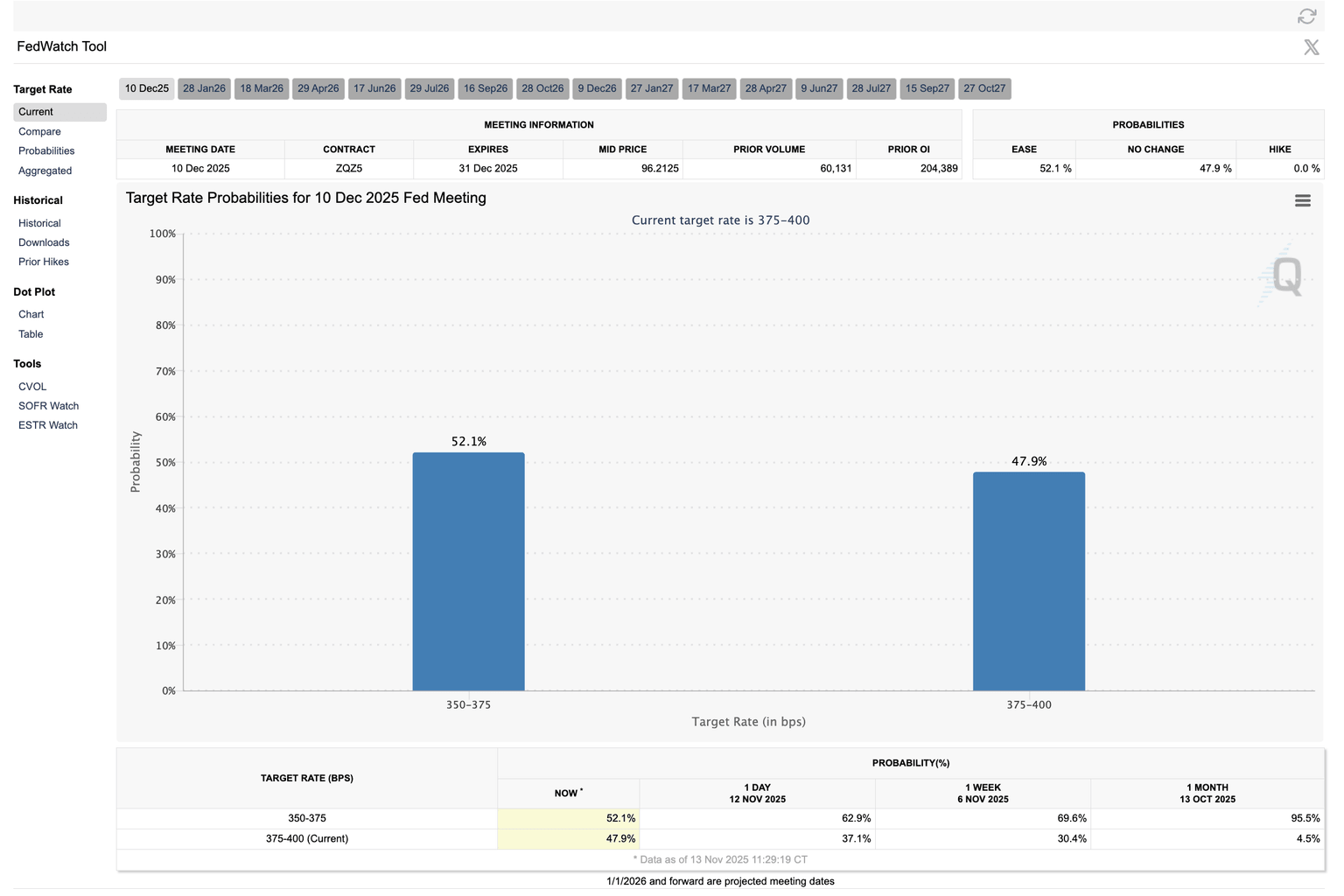The image size is (1344, 896).
Task: Open the CVOL tool
Action: 32,386
